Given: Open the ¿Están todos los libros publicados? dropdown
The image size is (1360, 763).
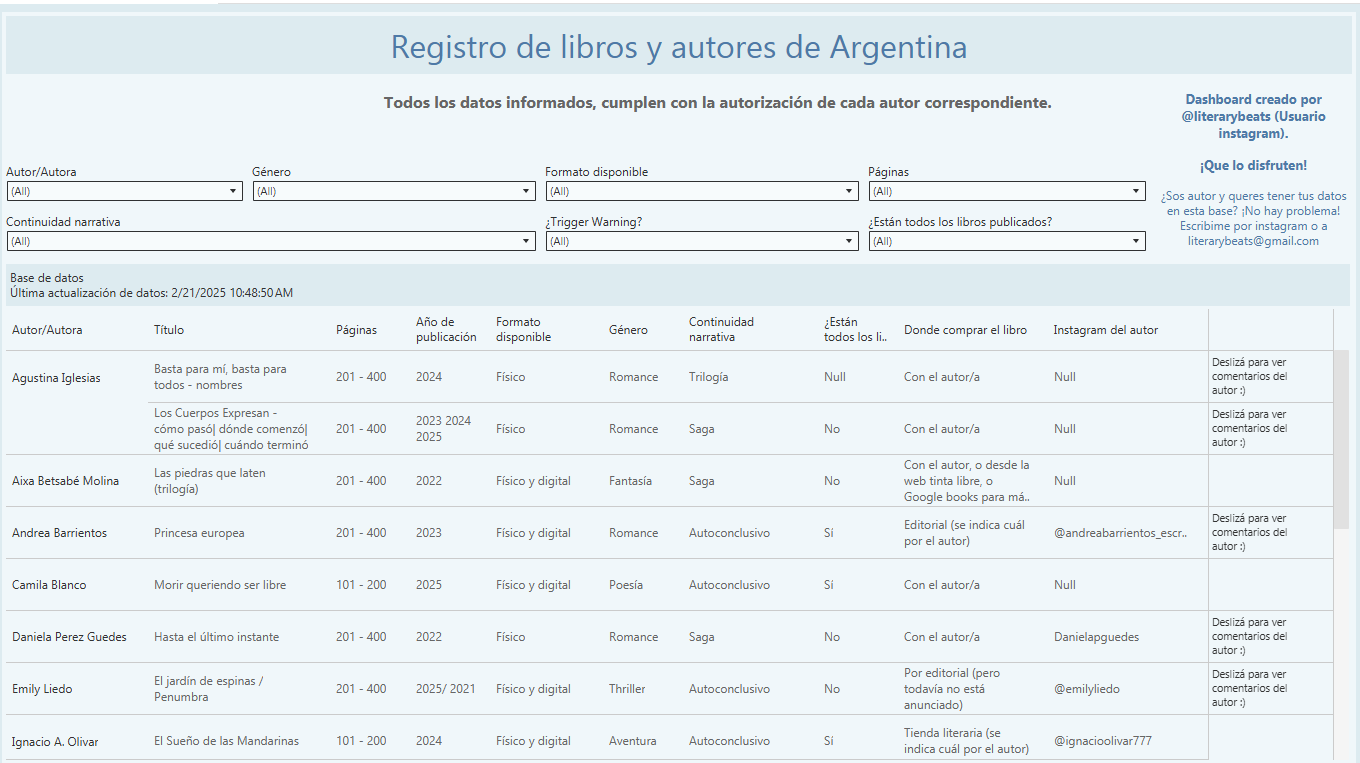Looking at the screenshot, I should 1006,241.
